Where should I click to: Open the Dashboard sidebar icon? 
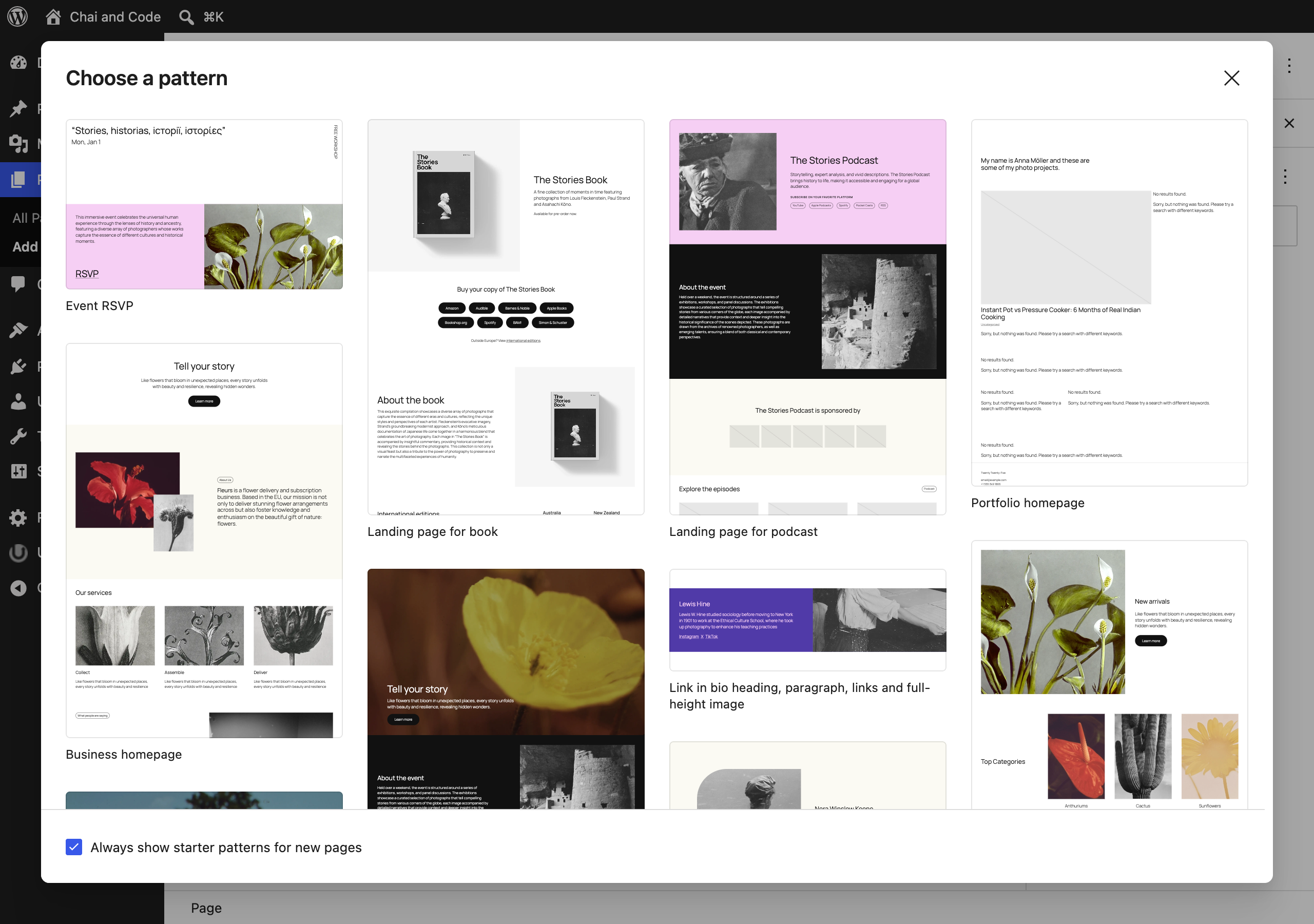(18, 63)
